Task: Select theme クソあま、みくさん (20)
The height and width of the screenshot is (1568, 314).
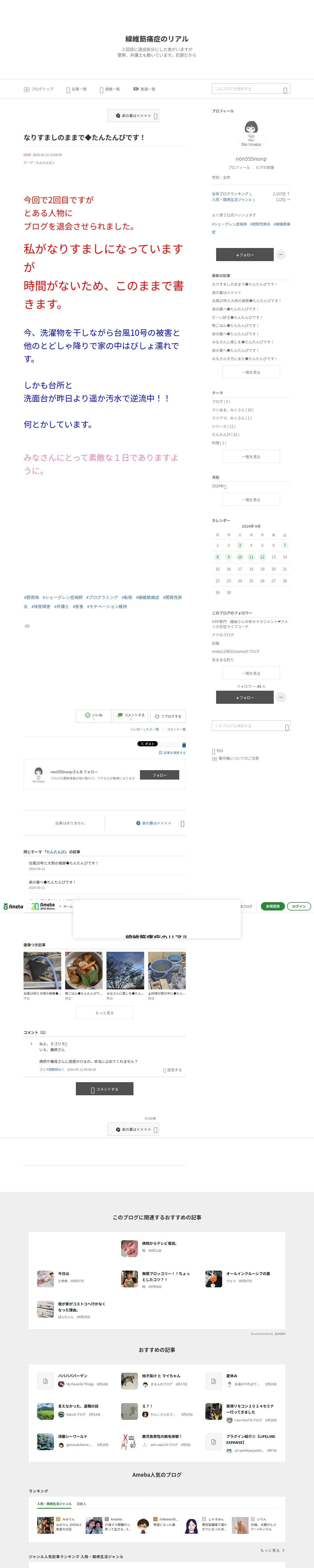Action: pos(233,410)
